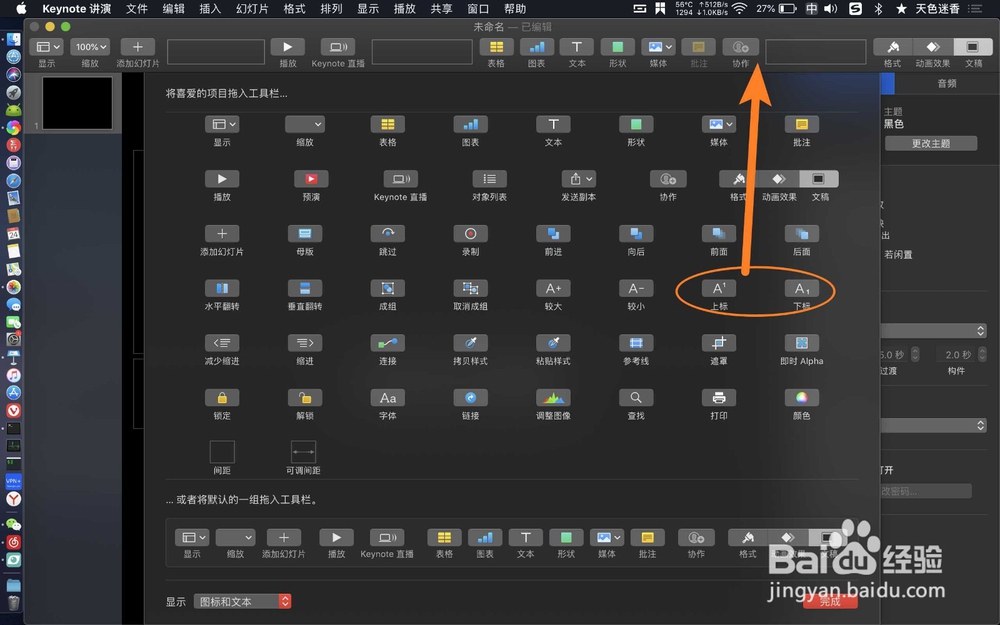The width and height of the screenshot is (1000, 625).
Task: Click the 粘贴样式 paste style icon
Action: click(554, 343)
